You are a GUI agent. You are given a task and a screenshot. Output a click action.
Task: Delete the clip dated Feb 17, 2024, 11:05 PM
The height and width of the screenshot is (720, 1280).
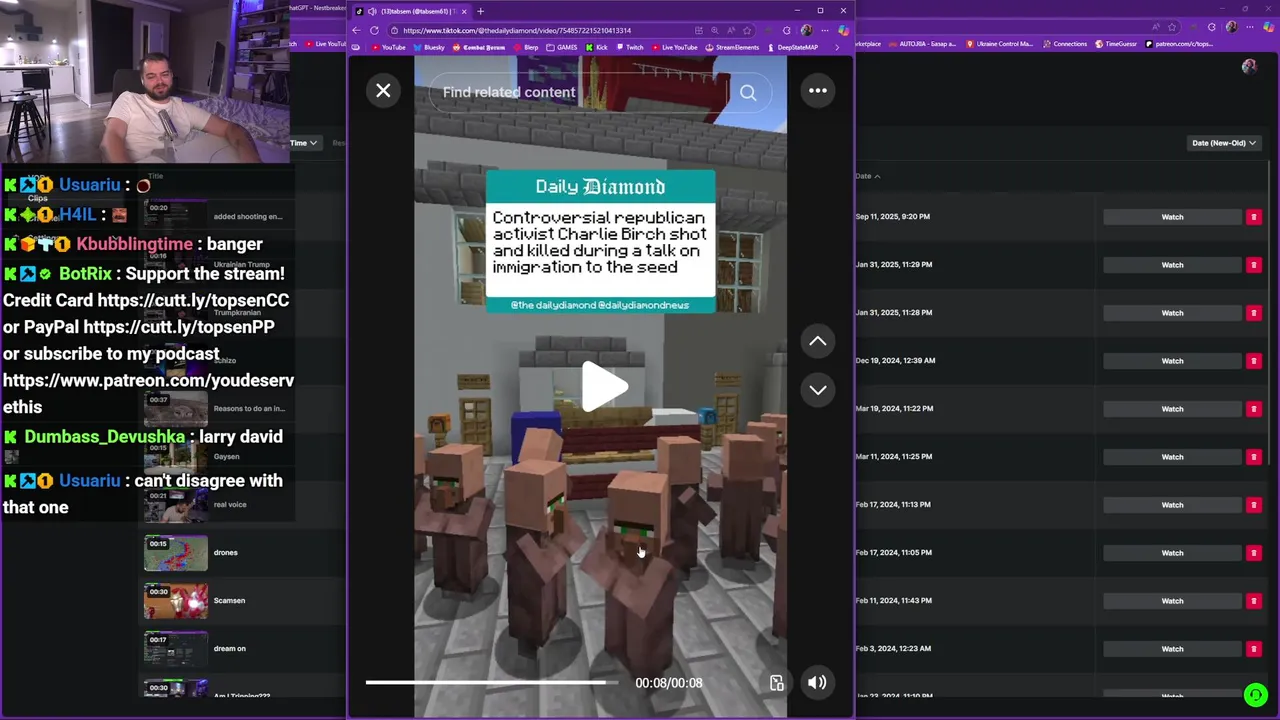click(1253, 553)
